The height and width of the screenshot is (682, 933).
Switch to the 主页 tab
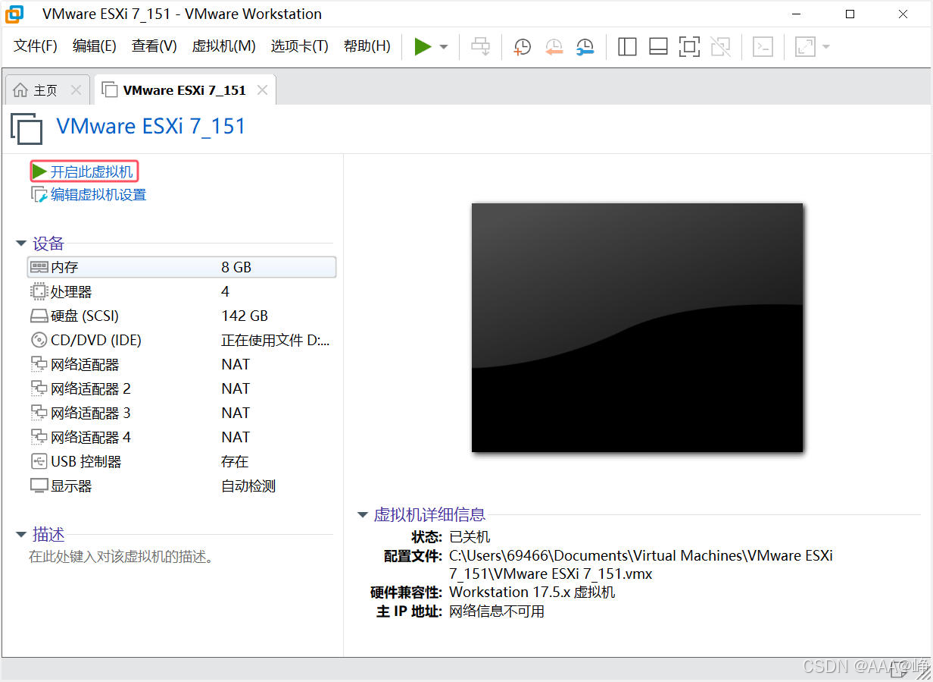pos(45,90)
